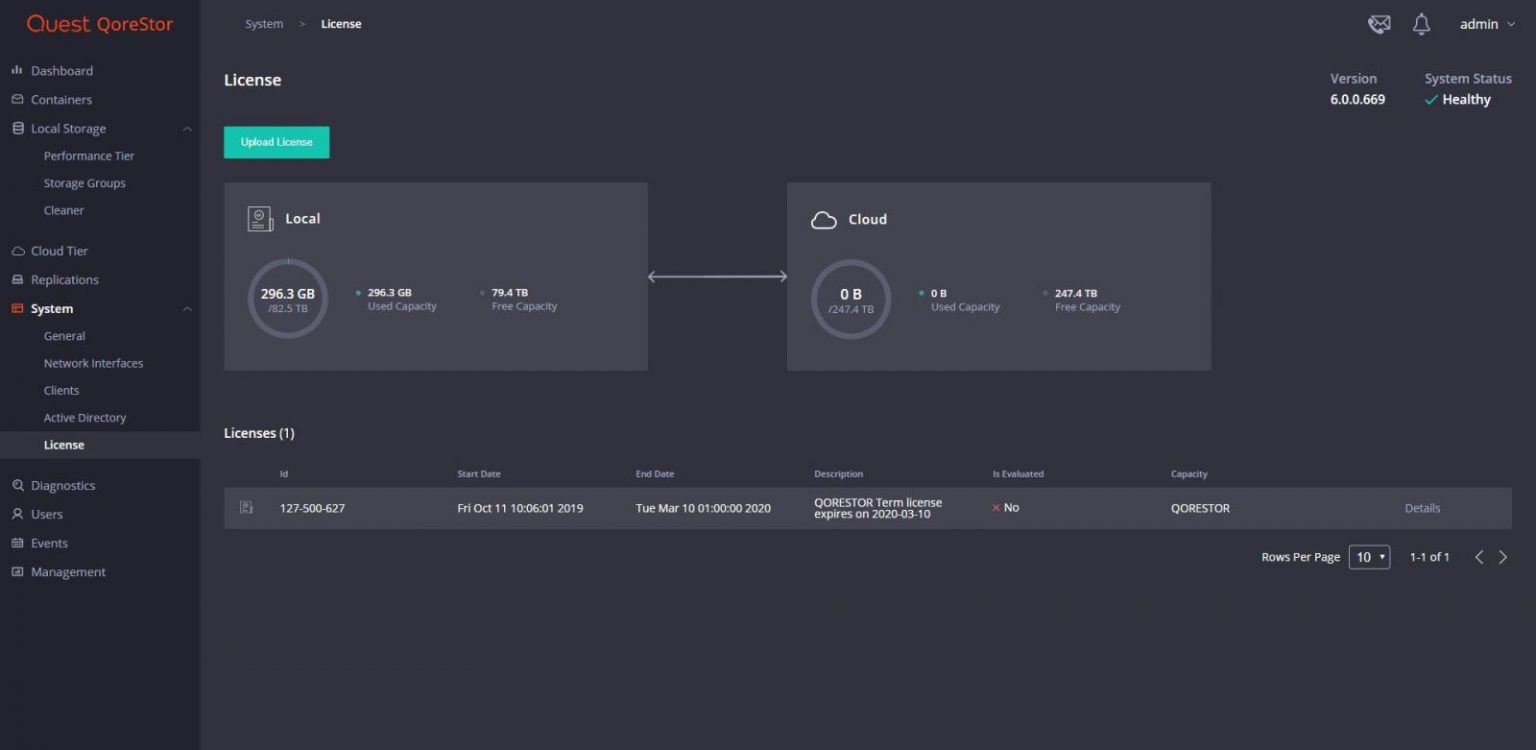Select Performance Tier in sidebar
This screenshot has width=1536, height=750.
tap(89, 156)
